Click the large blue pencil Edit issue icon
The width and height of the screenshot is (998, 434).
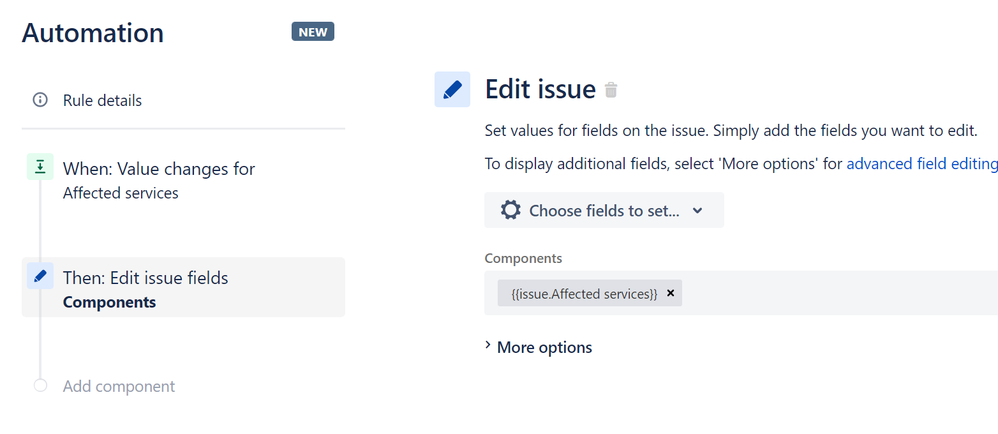pos(452,89)
